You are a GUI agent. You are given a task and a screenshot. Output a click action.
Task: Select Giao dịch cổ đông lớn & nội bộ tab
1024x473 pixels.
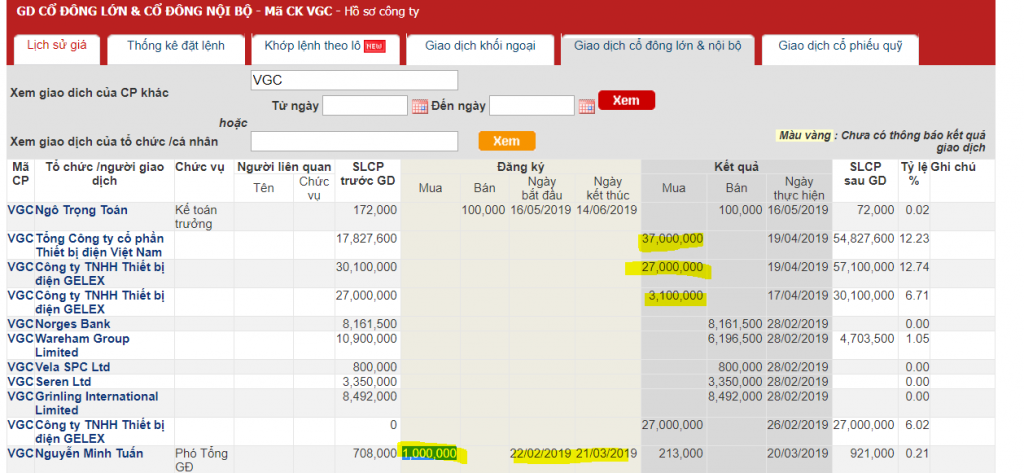(657, 46)
